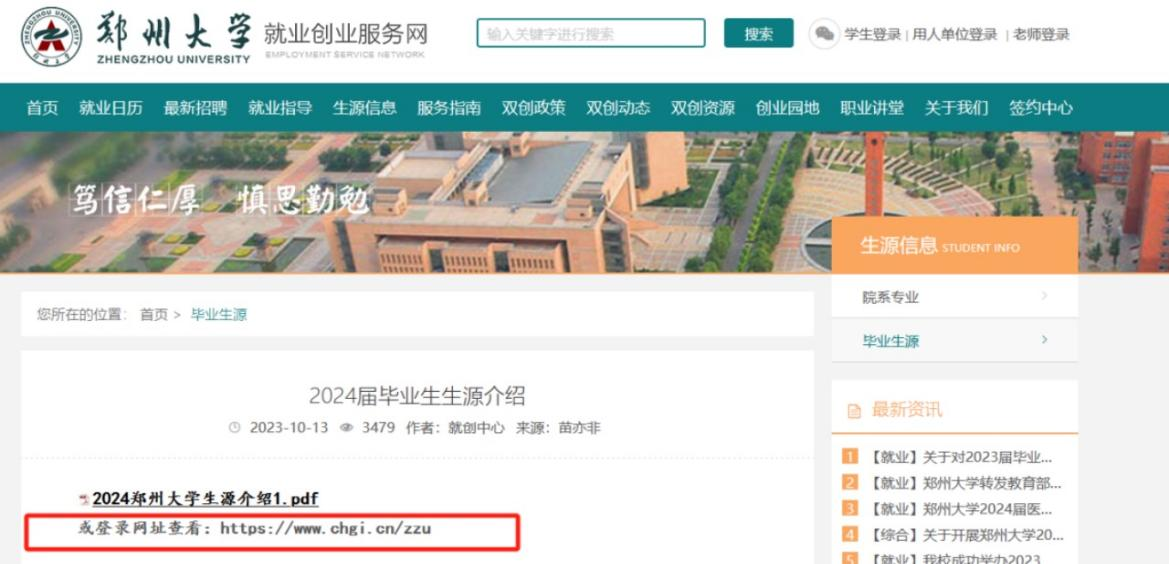This screenshot has height=564, width=1169.
Task: Select 双创政策 in the navigation bar
Action: 533,108
